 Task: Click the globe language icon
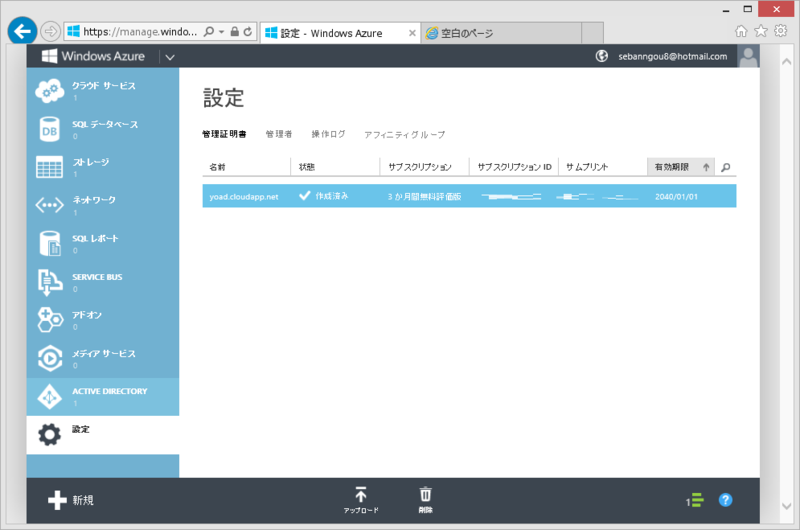602,56
